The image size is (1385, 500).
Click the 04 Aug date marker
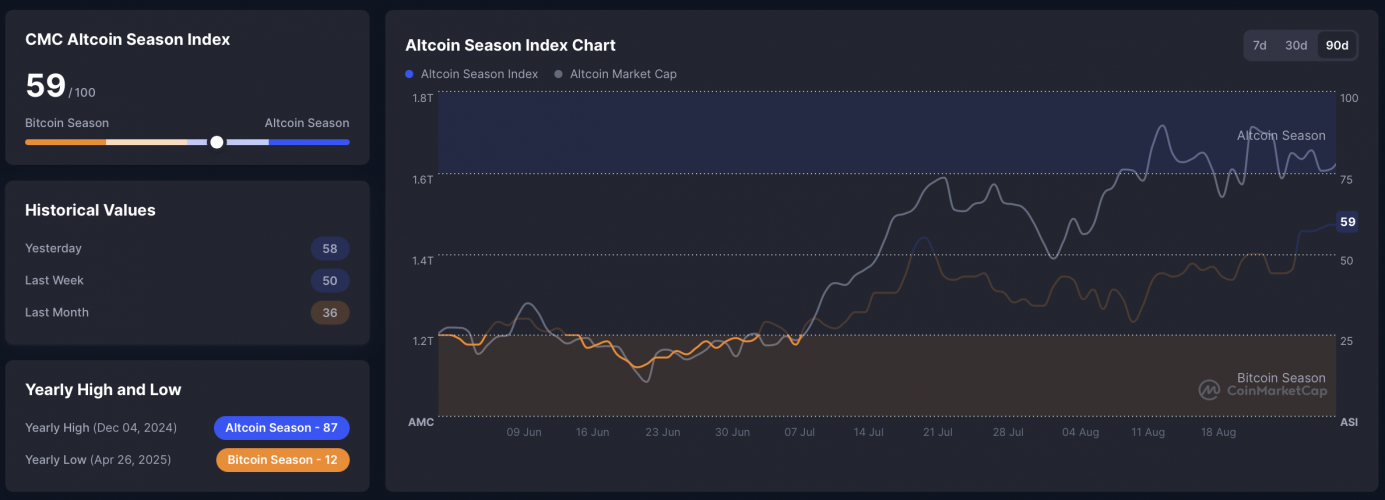(x=1080, y=433)
